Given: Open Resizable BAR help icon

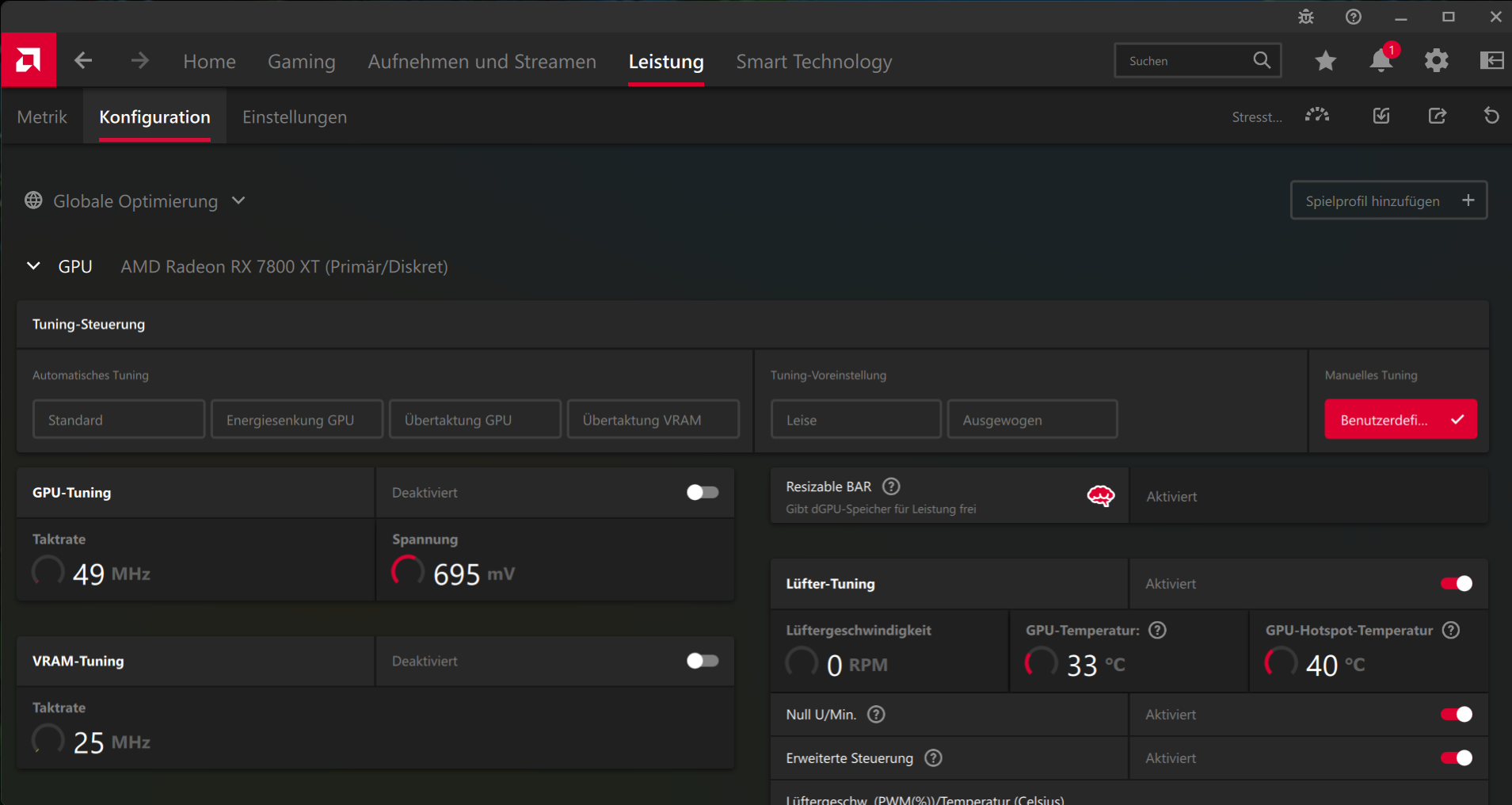Looking at the screenshot, I should pyautogui.click(x=891, y=486).
